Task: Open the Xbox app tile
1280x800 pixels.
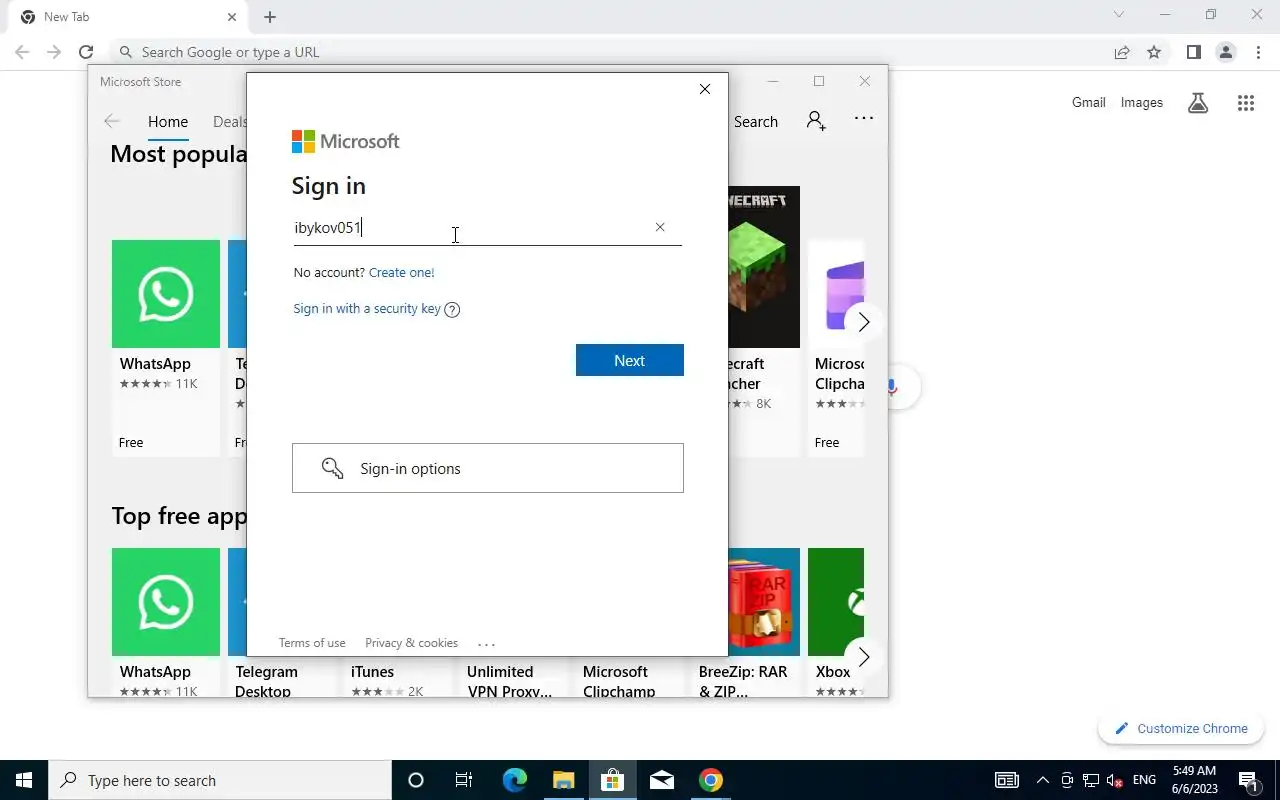Action: click(x=836, y=622)
